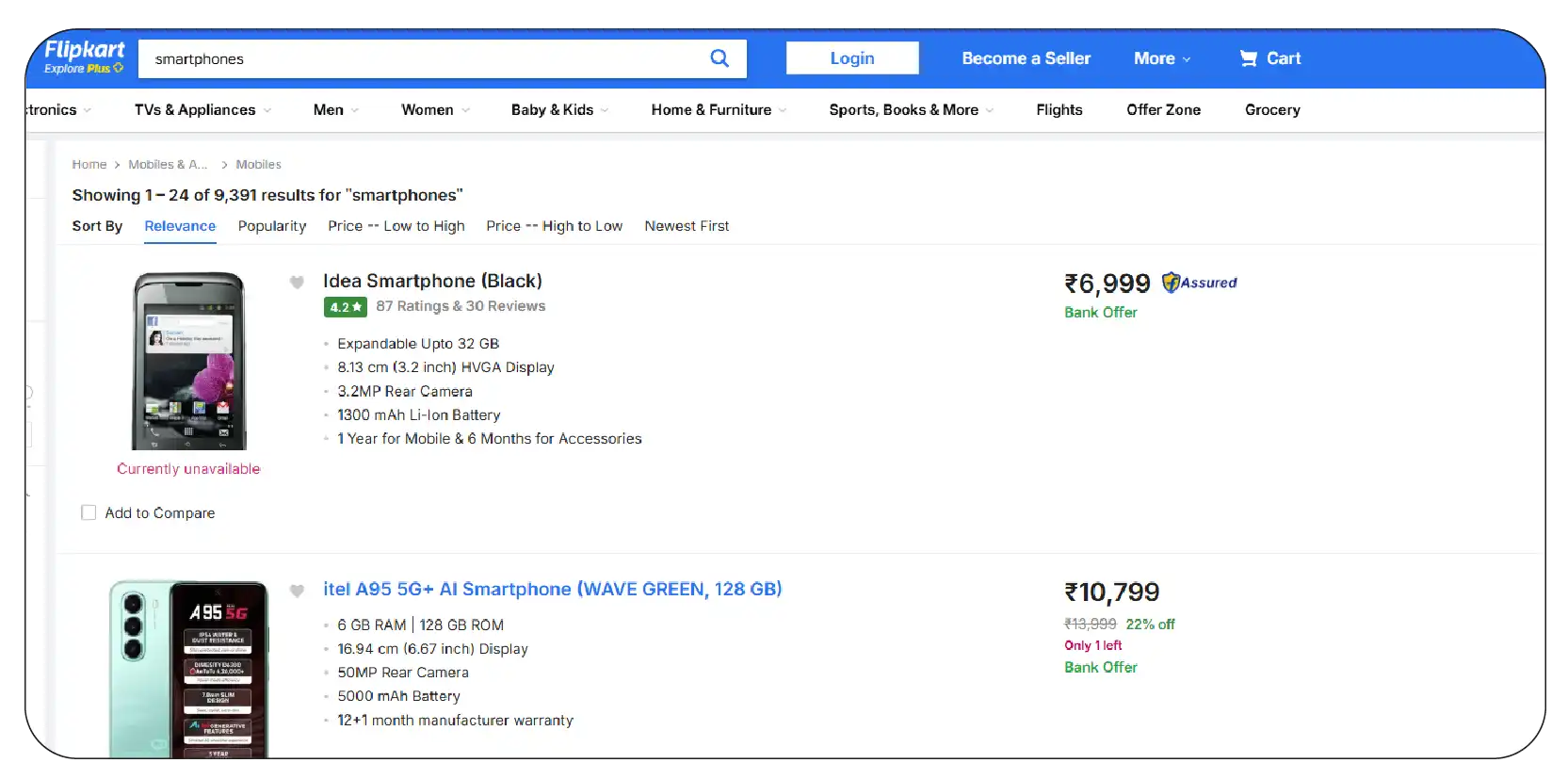Image resolution: width=1568 pixels, height=779 pixels.
Task: Click the Idea Smartphone product image
Action: [x=189, y=361]
